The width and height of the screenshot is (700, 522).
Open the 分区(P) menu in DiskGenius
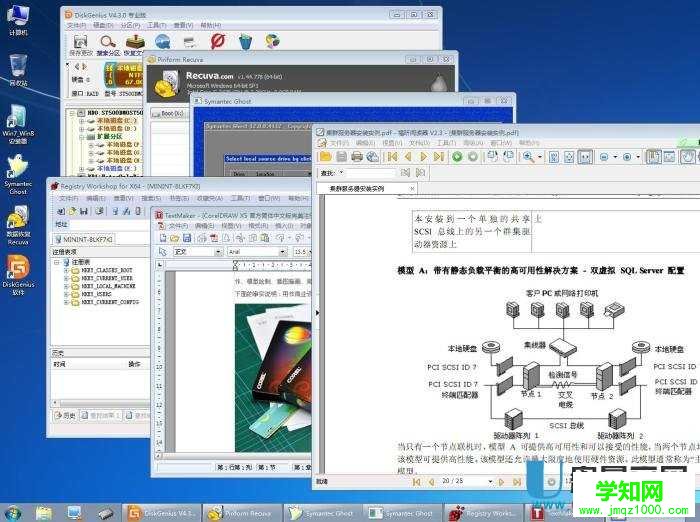point(130,25)
